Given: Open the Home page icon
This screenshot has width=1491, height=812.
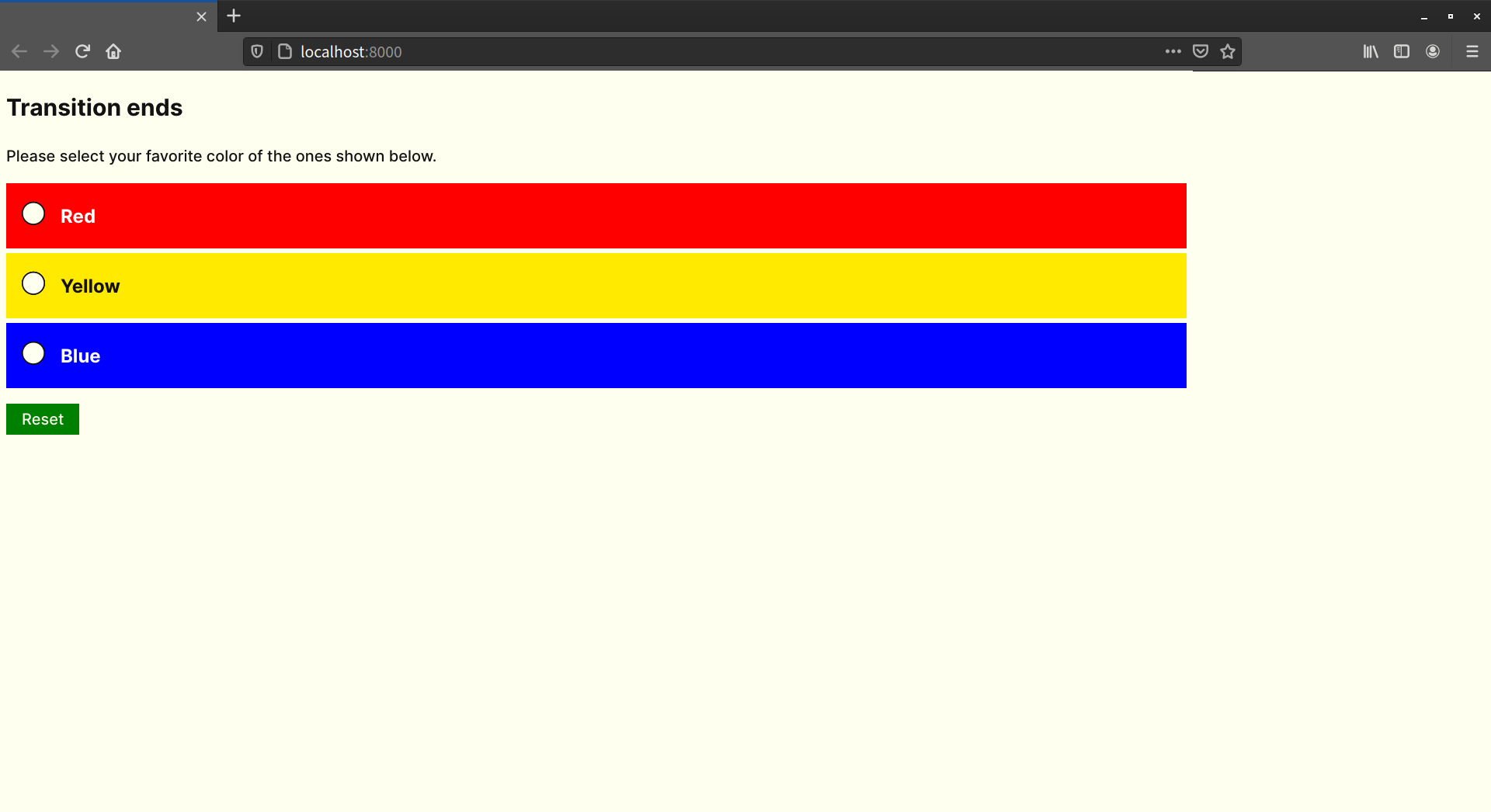Looking at the screenshot, I should tap(113, 51).
